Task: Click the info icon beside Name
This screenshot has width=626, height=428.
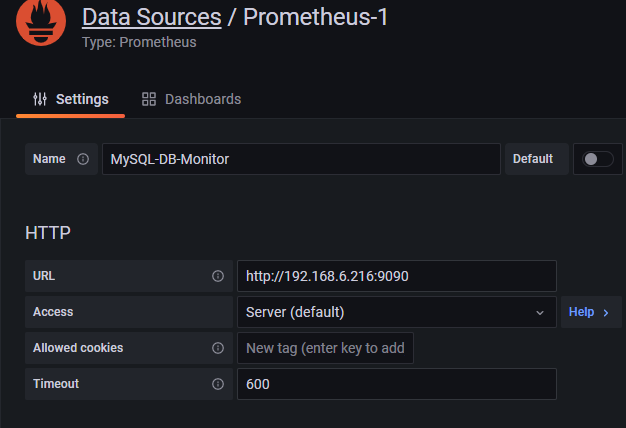Action: pyautogui.click(x=83, y=159)
